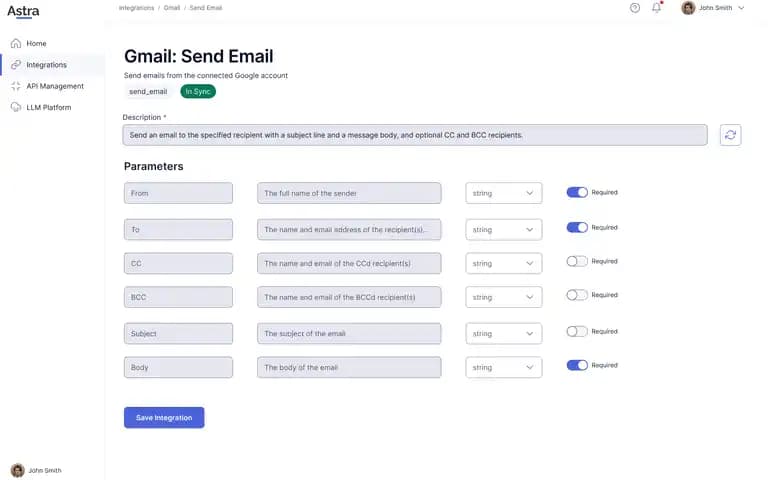Open the help question mark icon
Viewport: 768px width, 480px height.
pyautogui.click(x=635, y=8)
